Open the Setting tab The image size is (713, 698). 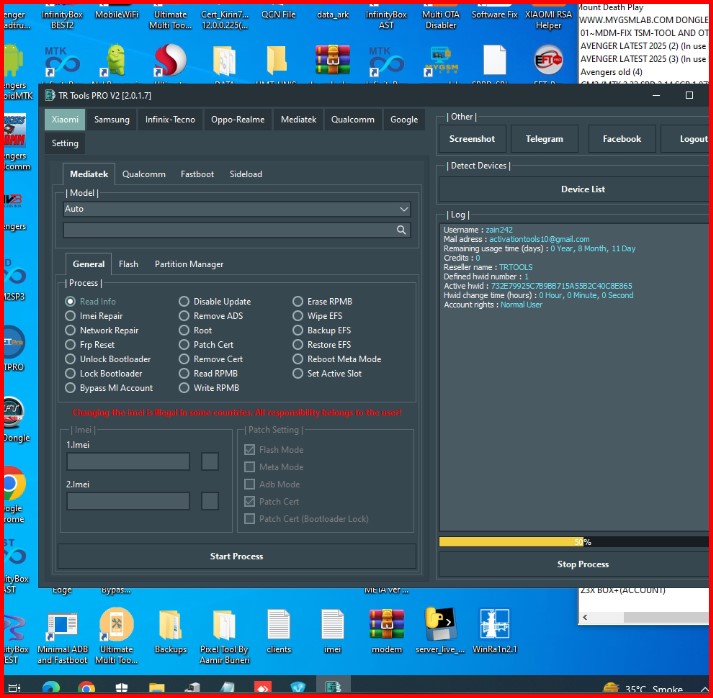pyautogui.click(x=65, y=143)
